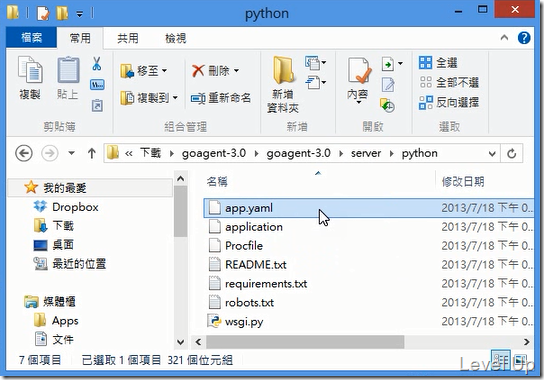Open the File (檔案) tab

(x=31, y=37)
